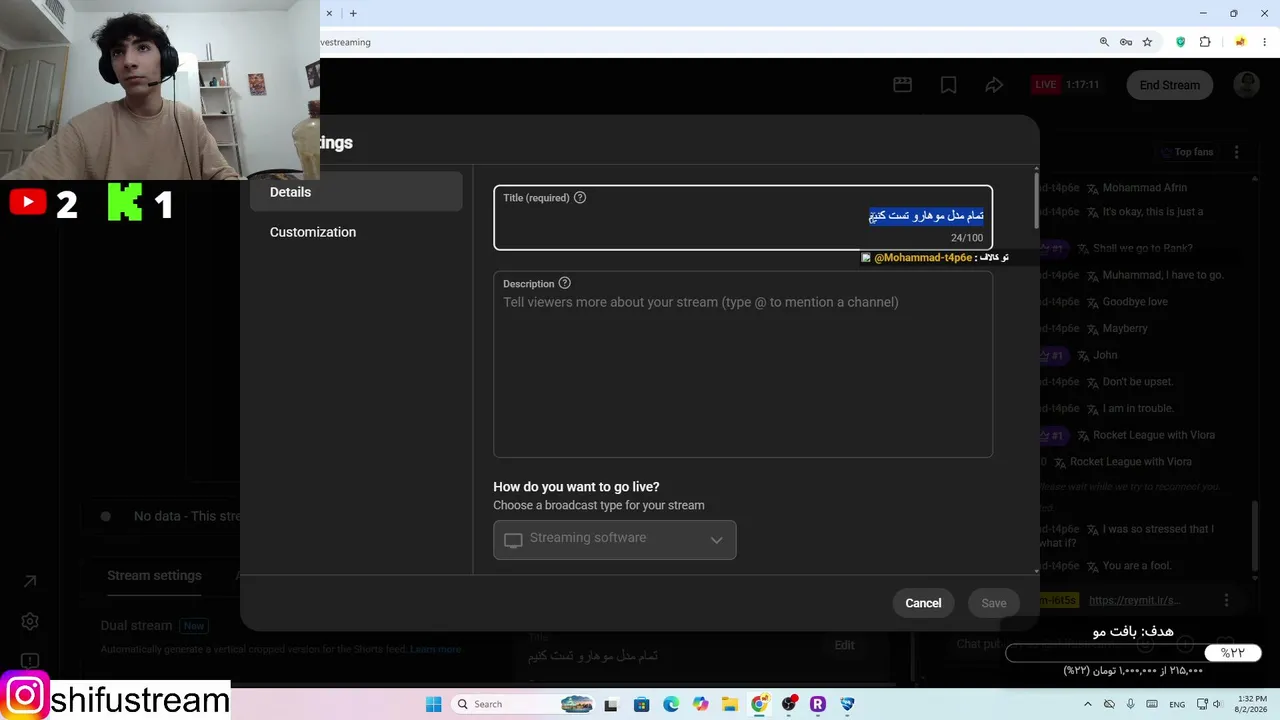Click the left sidebar feedback icon
The height and width of the screenshot is (720, 1280).
pos(30,660)
